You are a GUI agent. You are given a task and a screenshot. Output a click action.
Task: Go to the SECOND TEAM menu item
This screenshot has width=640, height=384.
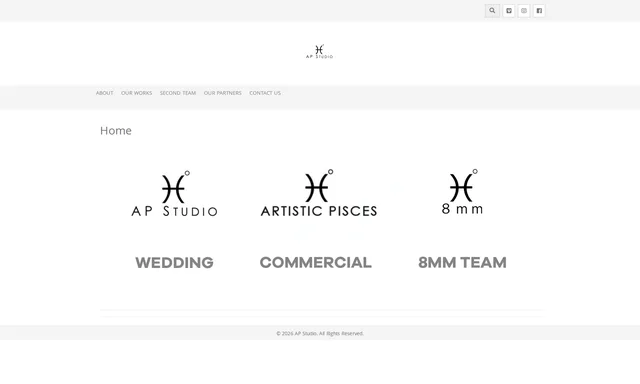point(178,93)
